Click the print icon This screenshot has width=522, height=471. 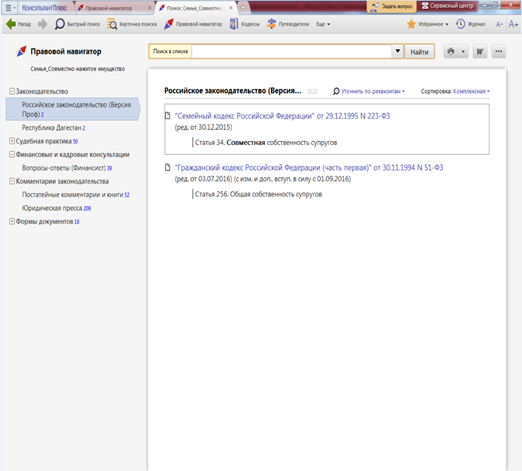451,52
